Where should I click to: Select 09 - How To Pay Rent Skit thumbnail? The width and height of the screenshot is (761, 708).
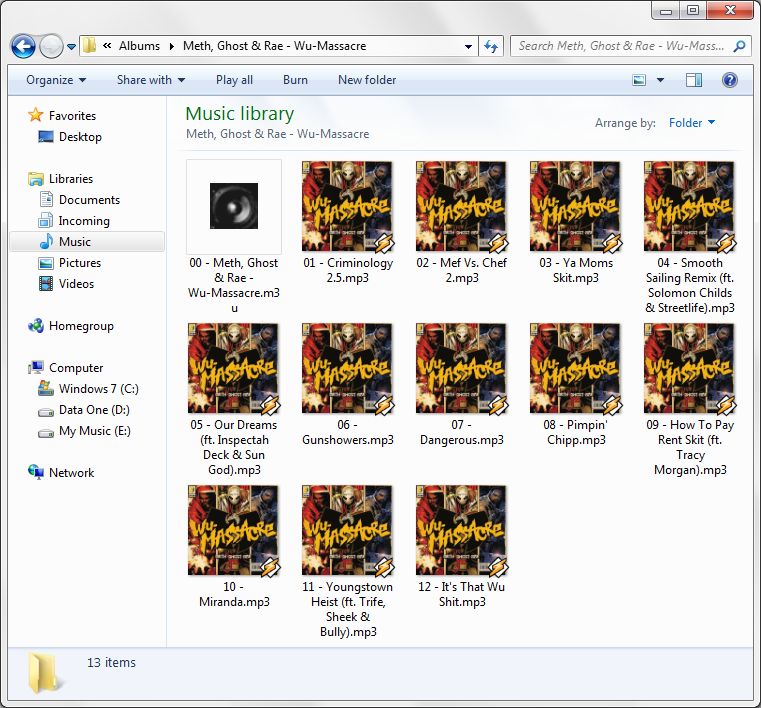pyautogui.click(x=690, y=368)
